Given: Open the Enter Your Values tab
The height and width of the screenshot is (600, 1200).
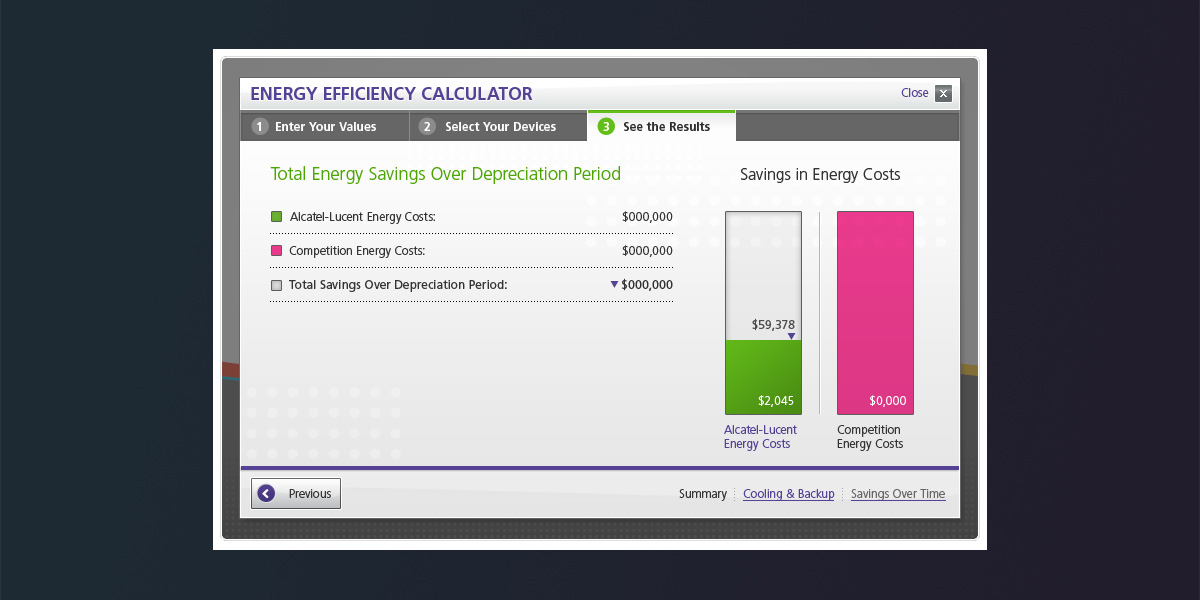Looking at the screenshot, I should 325,127.
